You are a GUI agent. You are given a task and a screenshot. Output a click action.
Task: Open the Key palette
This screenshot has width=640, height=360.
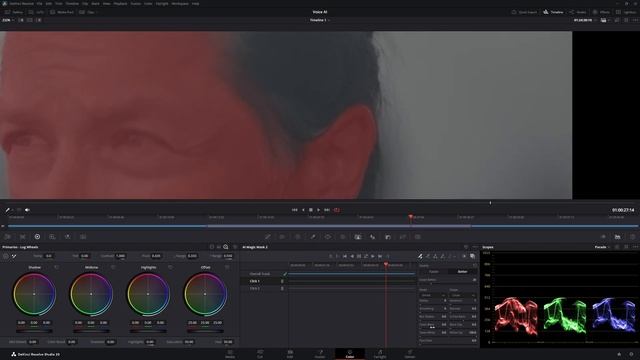388,237
